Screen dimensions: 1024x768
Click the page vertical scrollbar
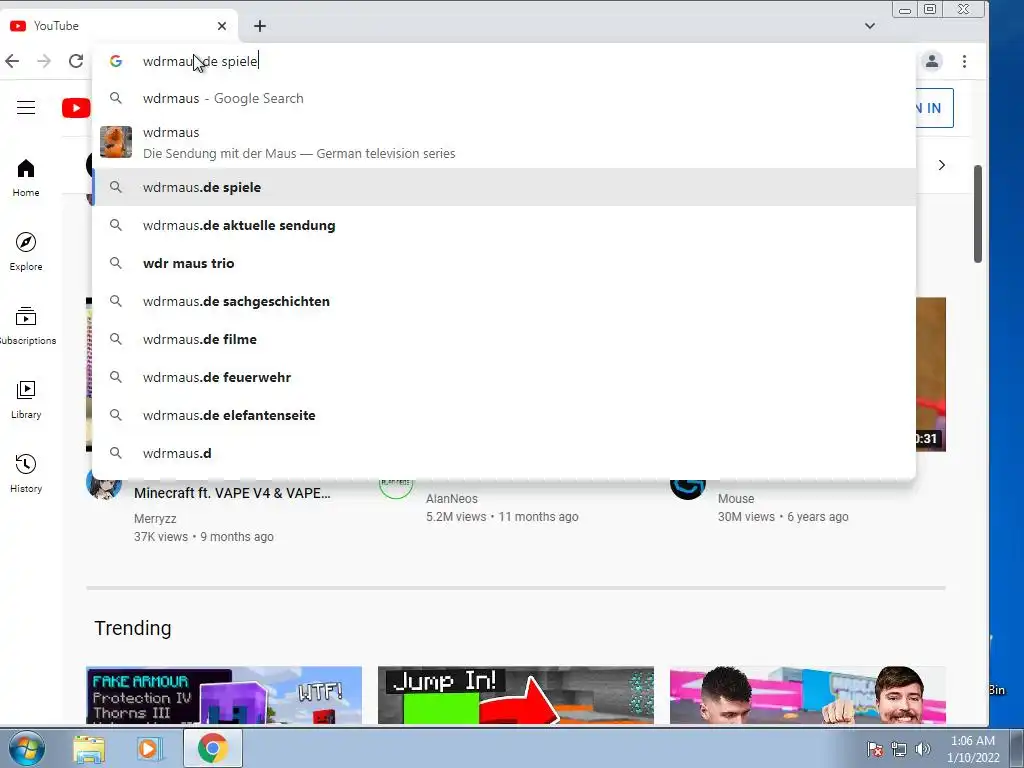[978, 214]
